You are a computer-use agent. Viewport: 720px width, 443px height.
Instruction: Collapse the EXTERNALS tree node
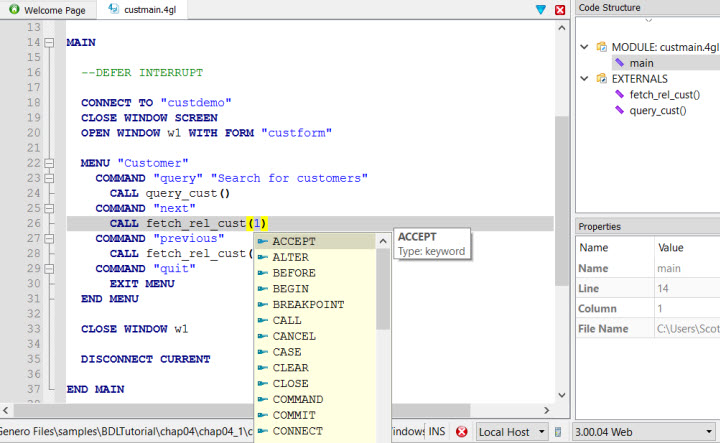coord(585,79)
